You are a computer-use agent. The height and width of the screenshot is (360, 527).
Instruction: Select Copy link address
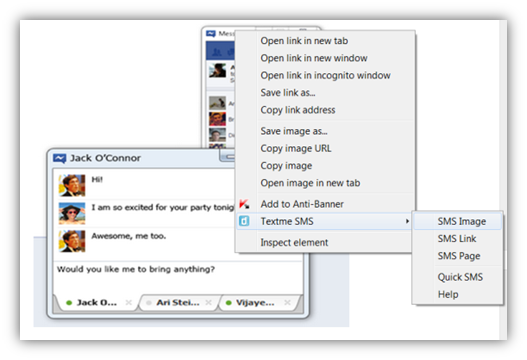tap(325, 110)
